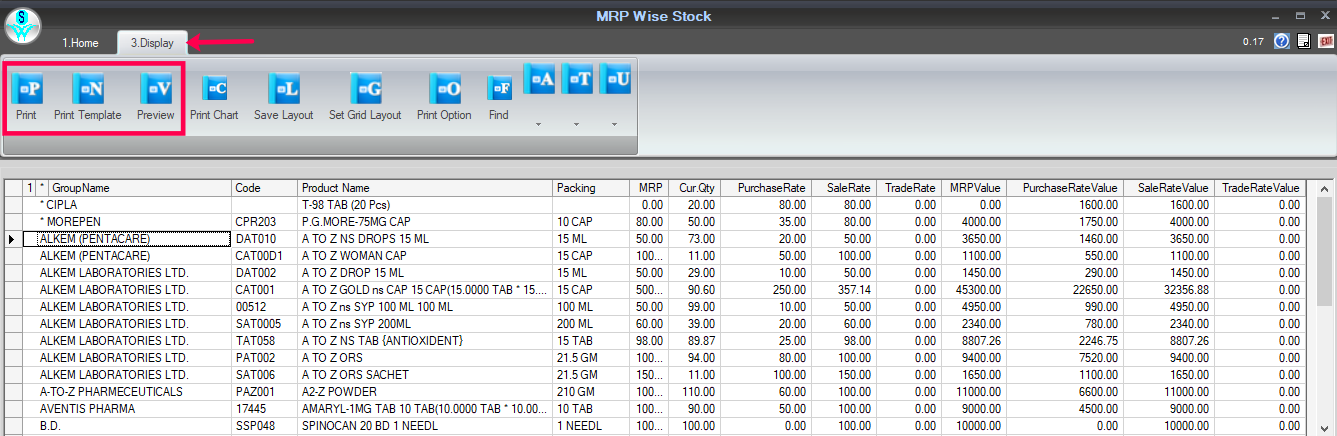1337x436 pixels.
Task: Click the TradeRate column header
Action: [x=908, y=188]
